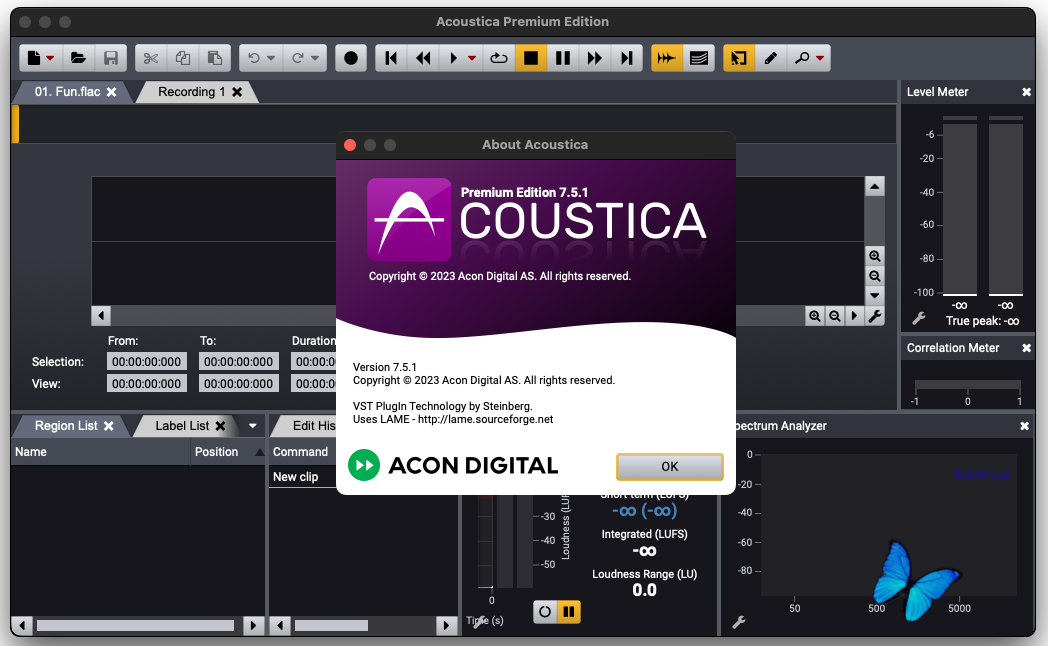The image size is (1048, 646).
Task: Click the Rewind transport button
Action: 424,58
